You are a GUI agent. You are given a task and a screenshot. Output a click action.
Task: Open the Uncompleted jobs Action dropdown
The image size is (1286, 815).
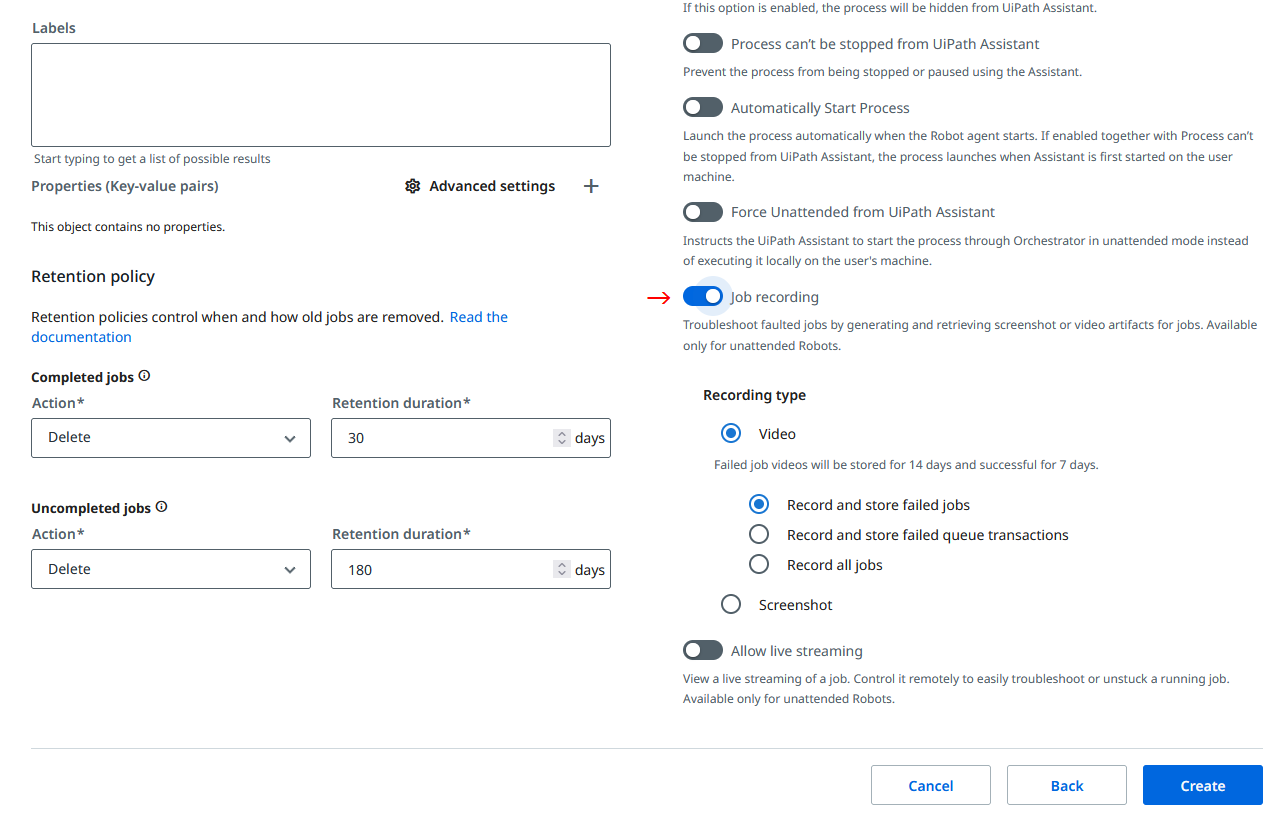[x=171, y=569]
